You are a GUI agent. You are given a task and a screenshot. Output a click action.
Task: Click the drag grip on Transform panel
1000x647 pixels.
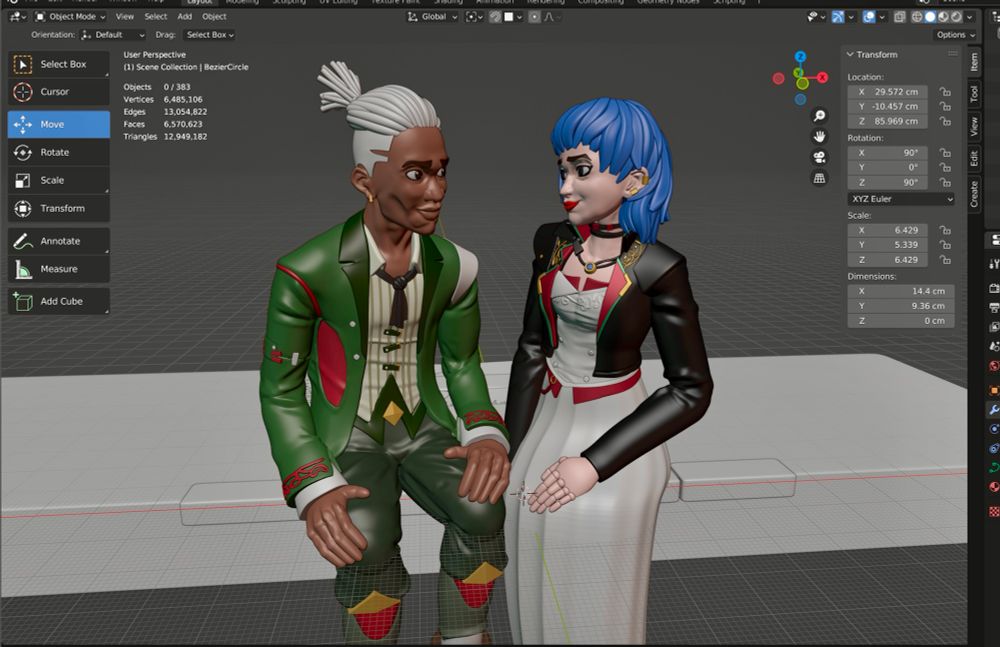pos(953,54)
